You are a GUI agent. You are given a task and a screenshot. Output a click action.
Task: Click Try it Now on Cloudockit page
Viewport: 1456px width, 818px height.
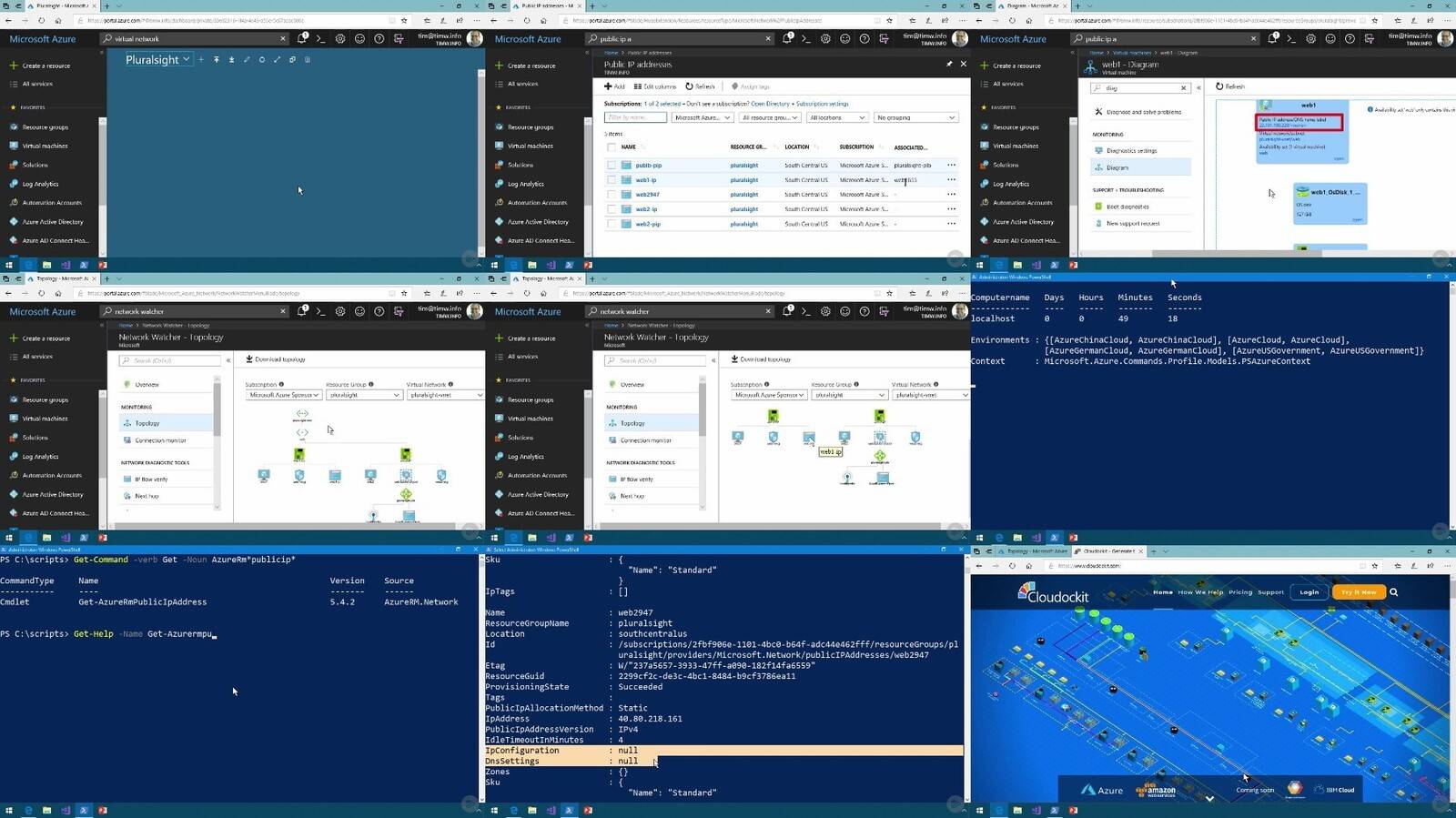1359,592
